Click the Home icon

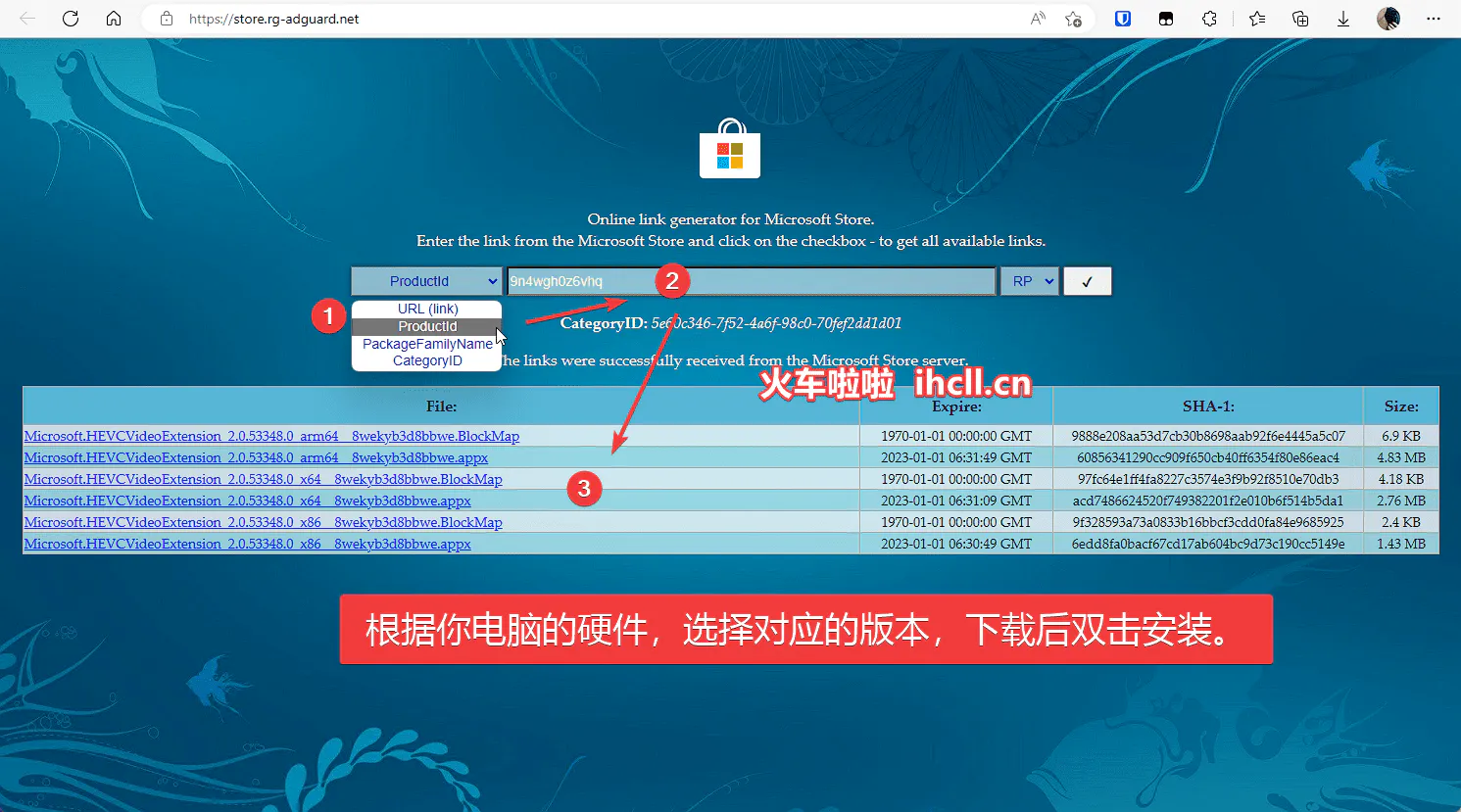[113, 18]
